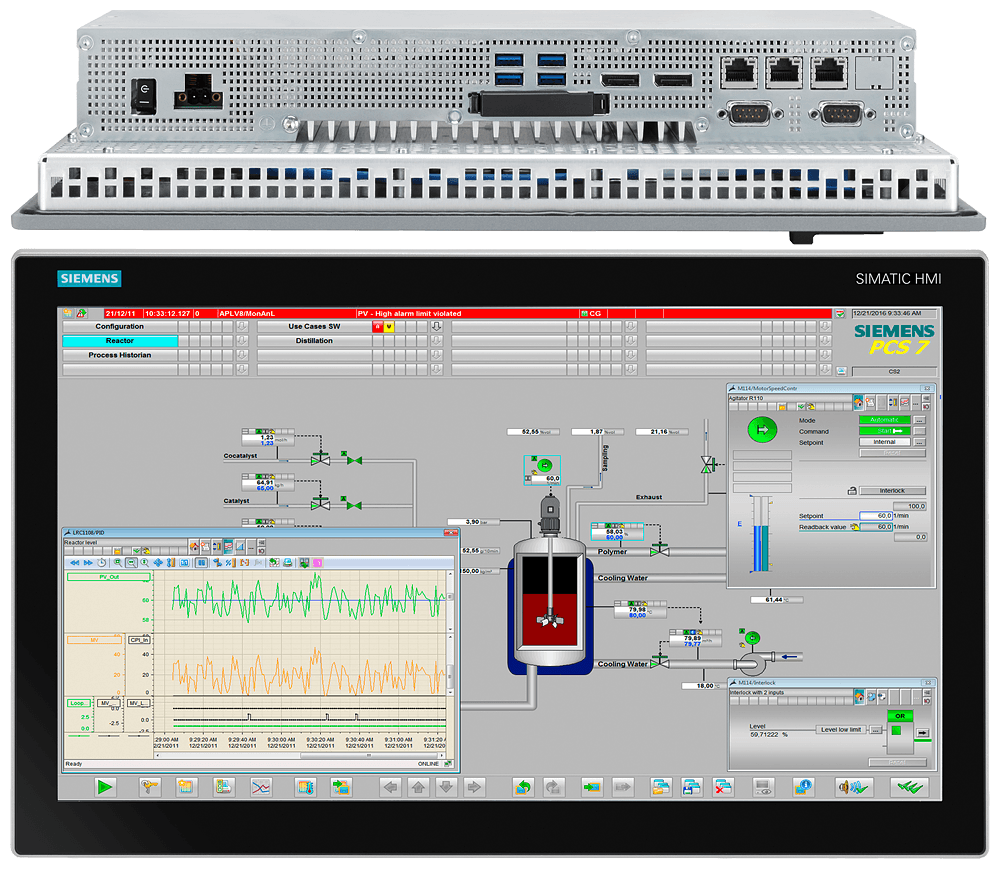Toggle the Start command on Agitator R110
Image resolution: width=1000 pixels, height=869 pixels.
(x=884, y=430)
